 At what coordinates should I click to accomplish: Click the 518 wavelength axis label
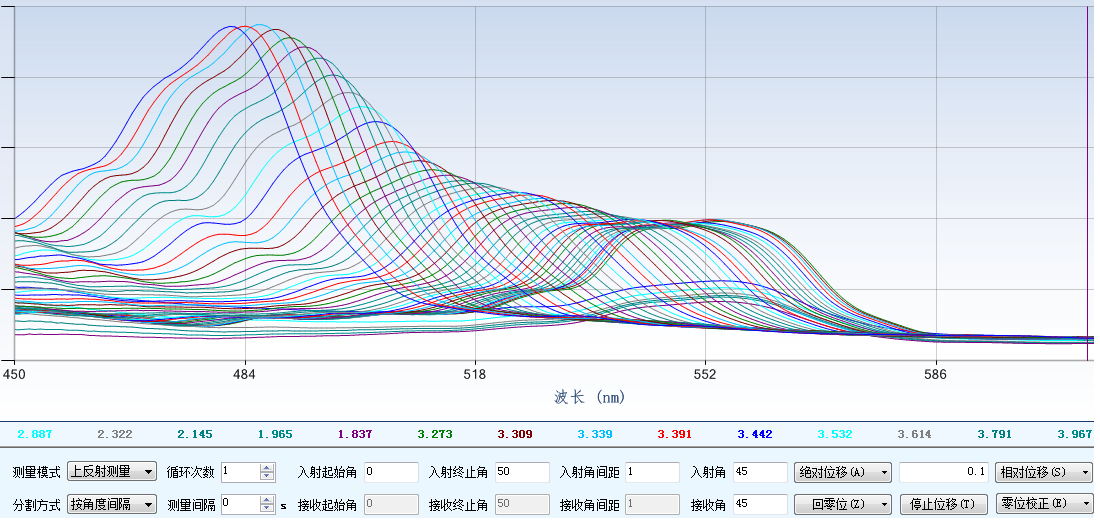point(475,374)
